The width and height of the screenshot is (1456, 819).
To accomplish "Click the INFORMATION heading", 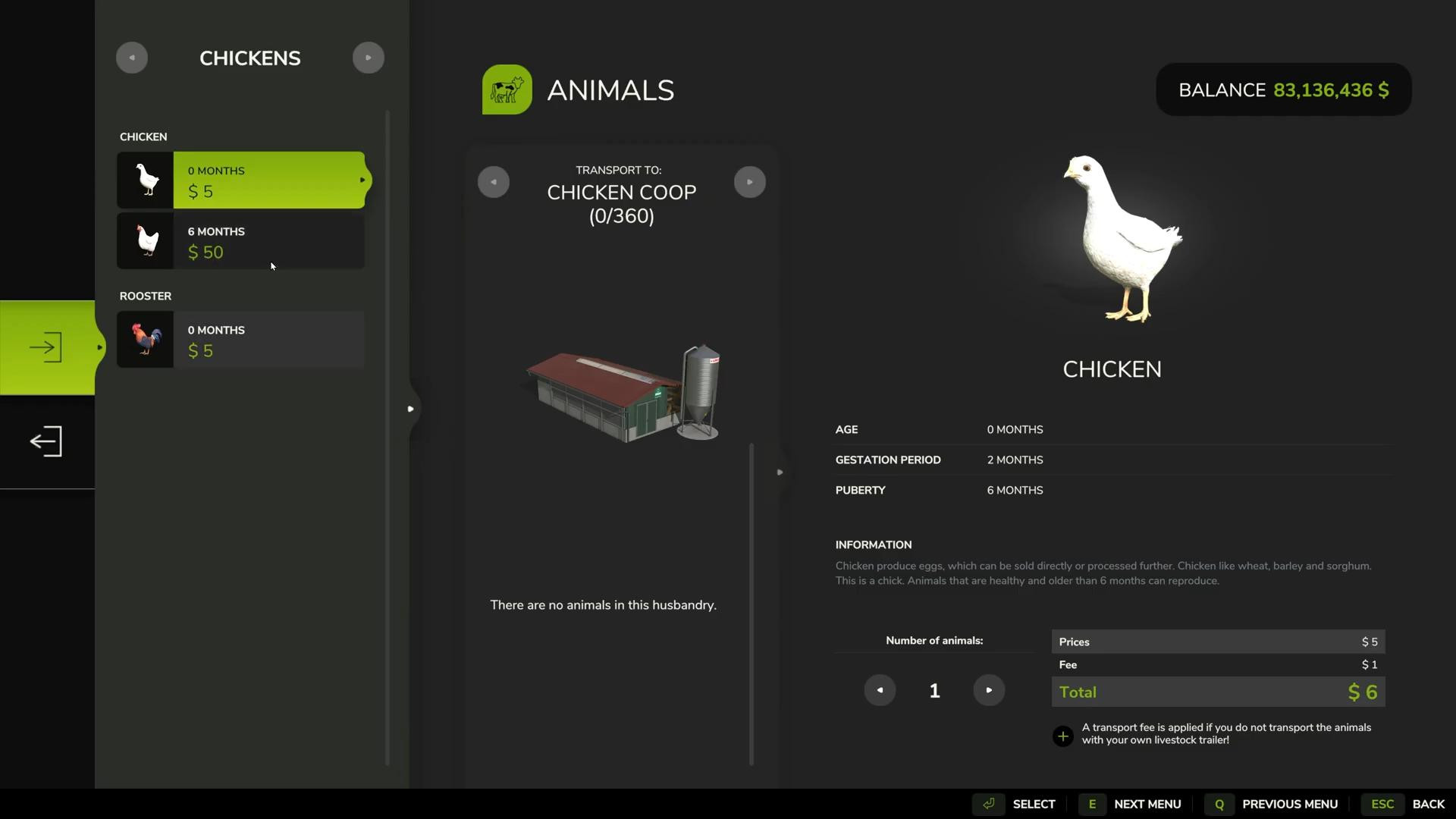I will 874,544.
